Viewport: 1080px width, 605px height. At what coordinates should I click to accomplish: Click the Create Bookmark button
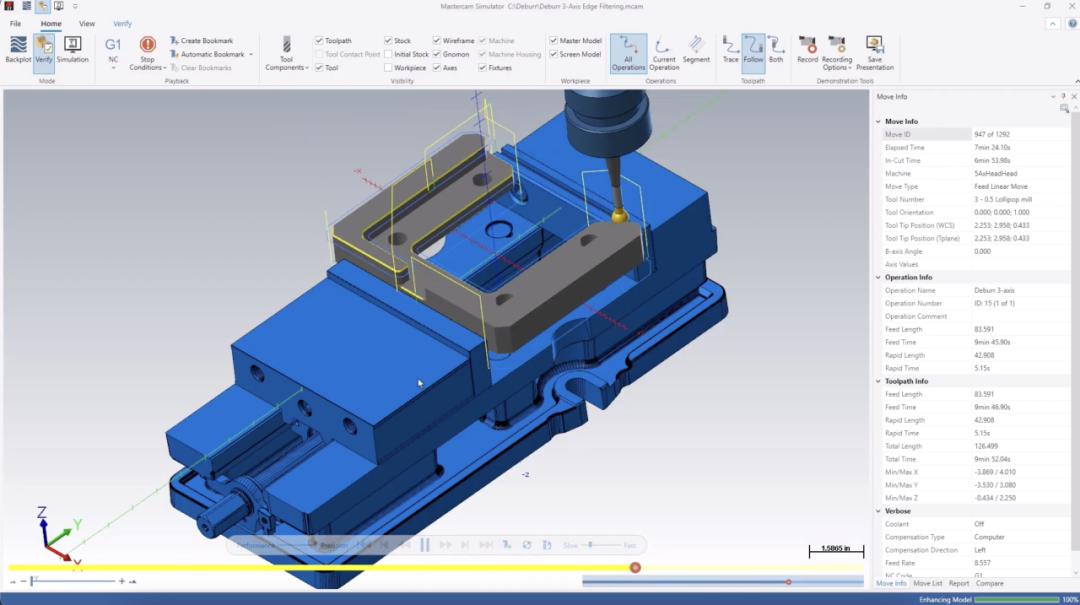pos(201,41)
